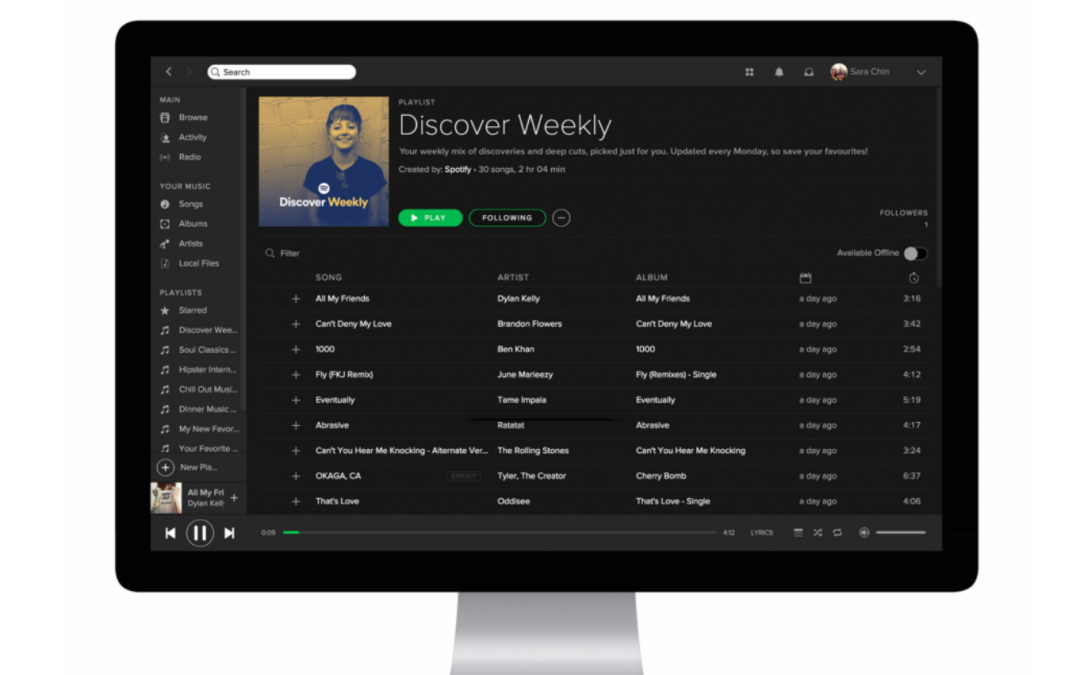1080x675 pixels.
Task: Mute the volume speaker icon
Action: (x=862, y=532)
